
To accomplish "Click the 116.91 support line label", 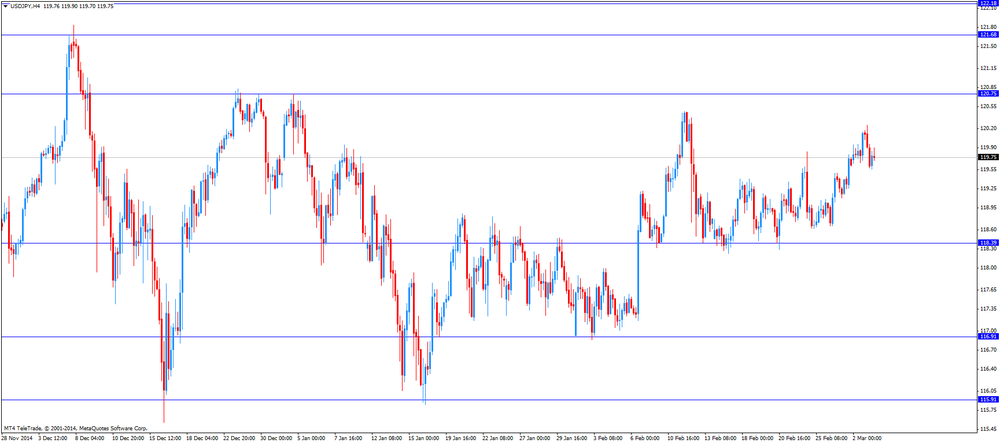I will click(x=987, y=336).
